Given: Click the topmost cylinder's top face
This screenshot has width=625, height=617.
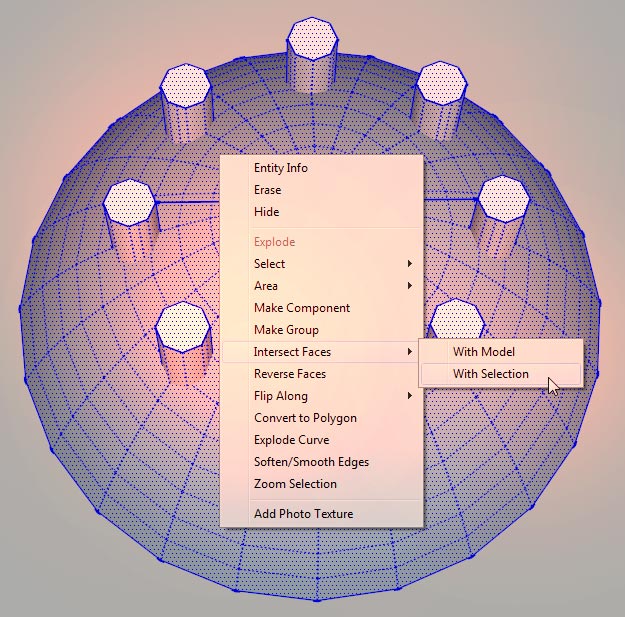Looking at the screenshot, I should (312, 39).
